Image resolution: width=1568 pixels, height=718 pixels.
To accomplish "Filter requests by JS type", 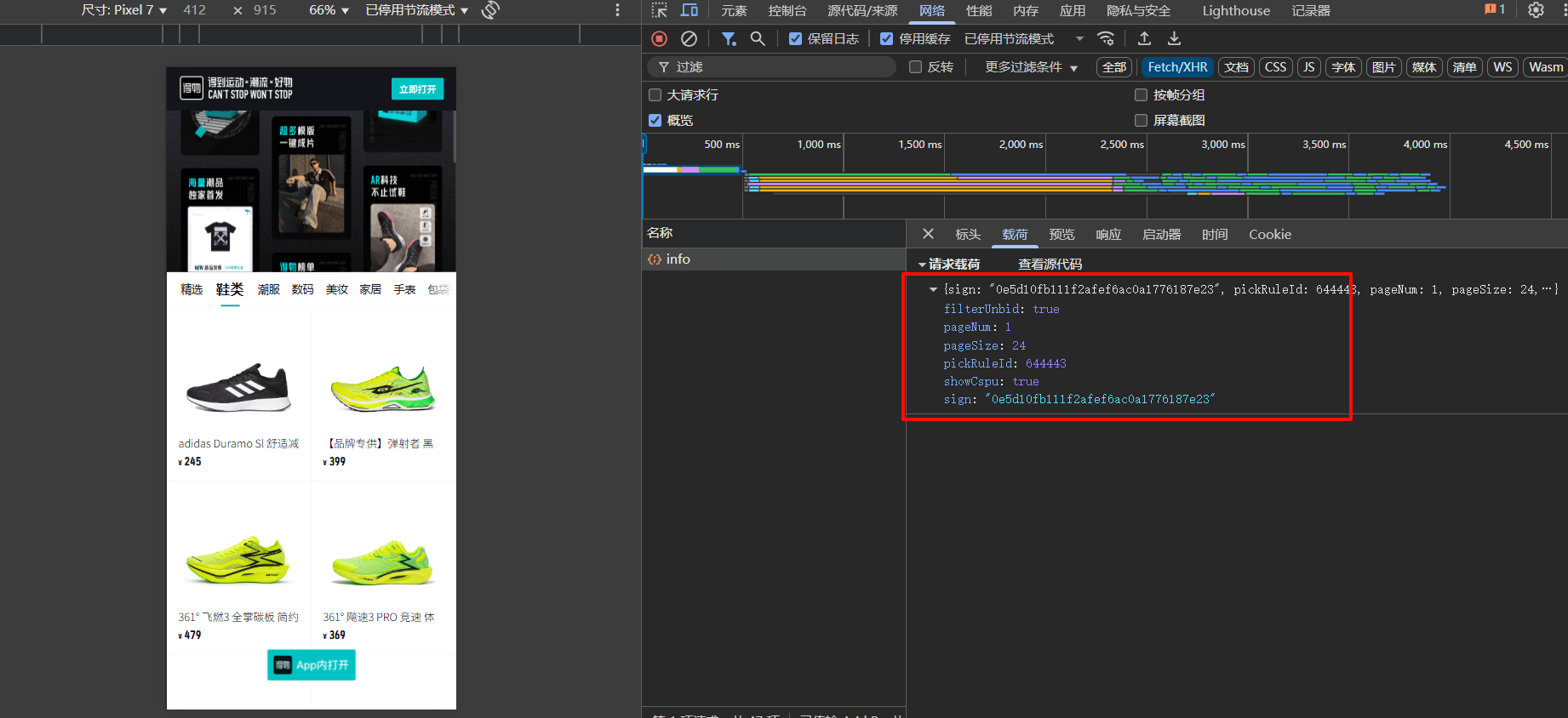I will click(x=1309, y=67).
